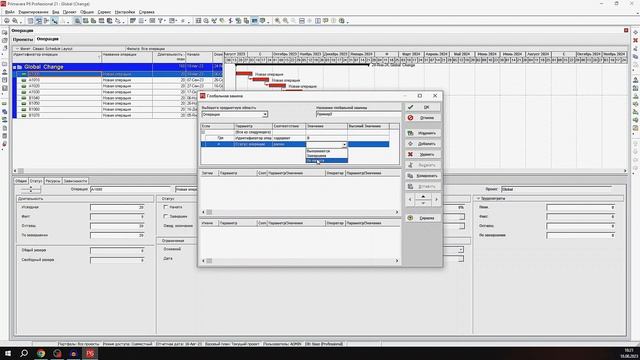This screenshot has width=640, height=360.
Task: Click the Удалить button with red cross
Action: click(x=423, y=154)
